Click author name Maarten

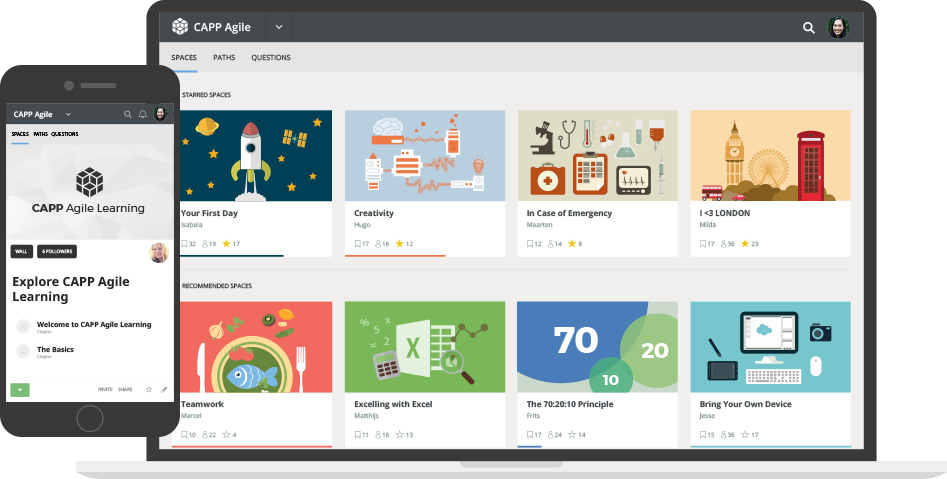[539, 225]
